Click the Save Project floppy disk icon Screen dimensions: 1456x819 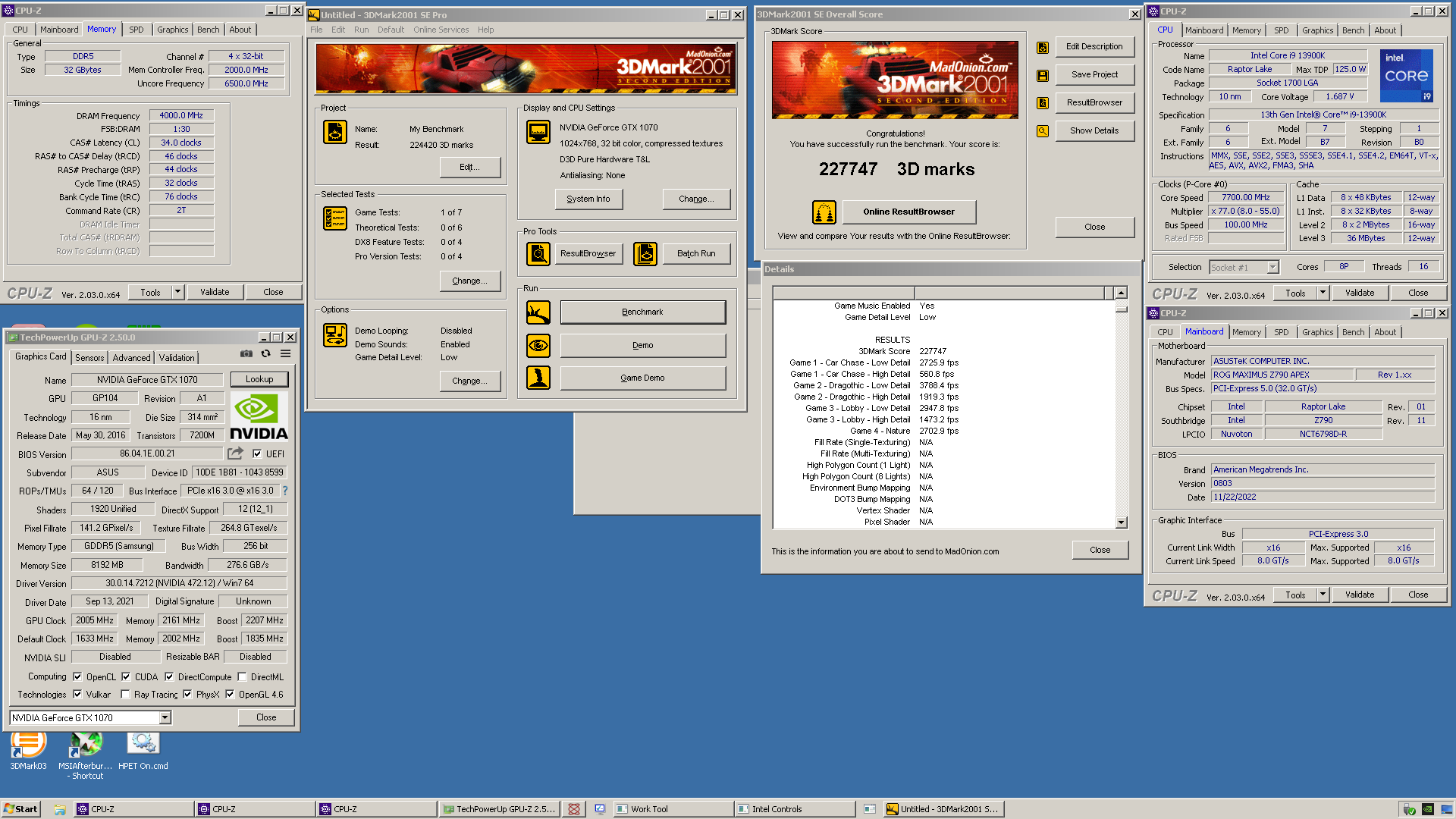1043,75
